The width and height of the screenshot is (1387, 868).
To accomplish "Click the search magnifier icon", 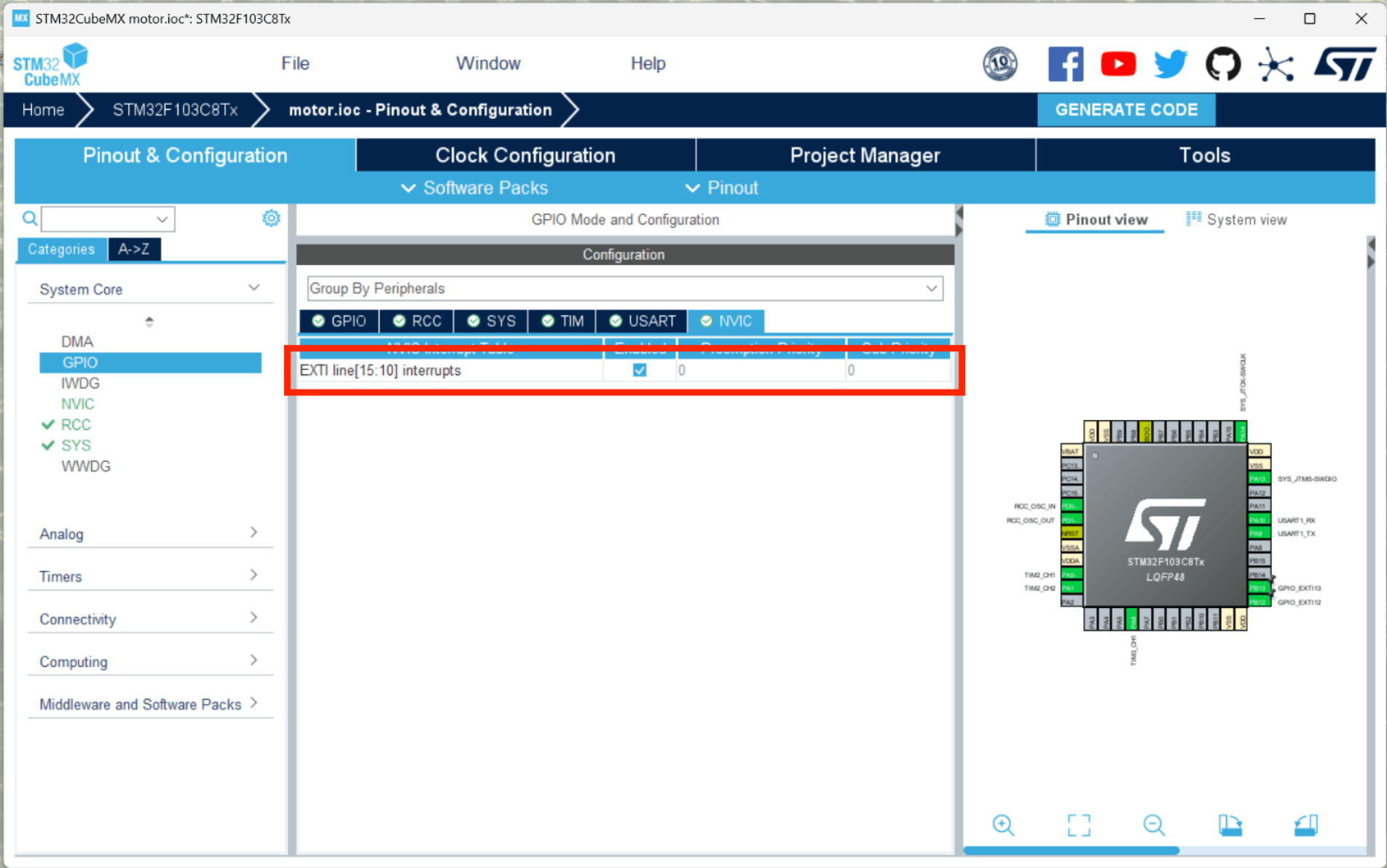I will tap(30, 218).
